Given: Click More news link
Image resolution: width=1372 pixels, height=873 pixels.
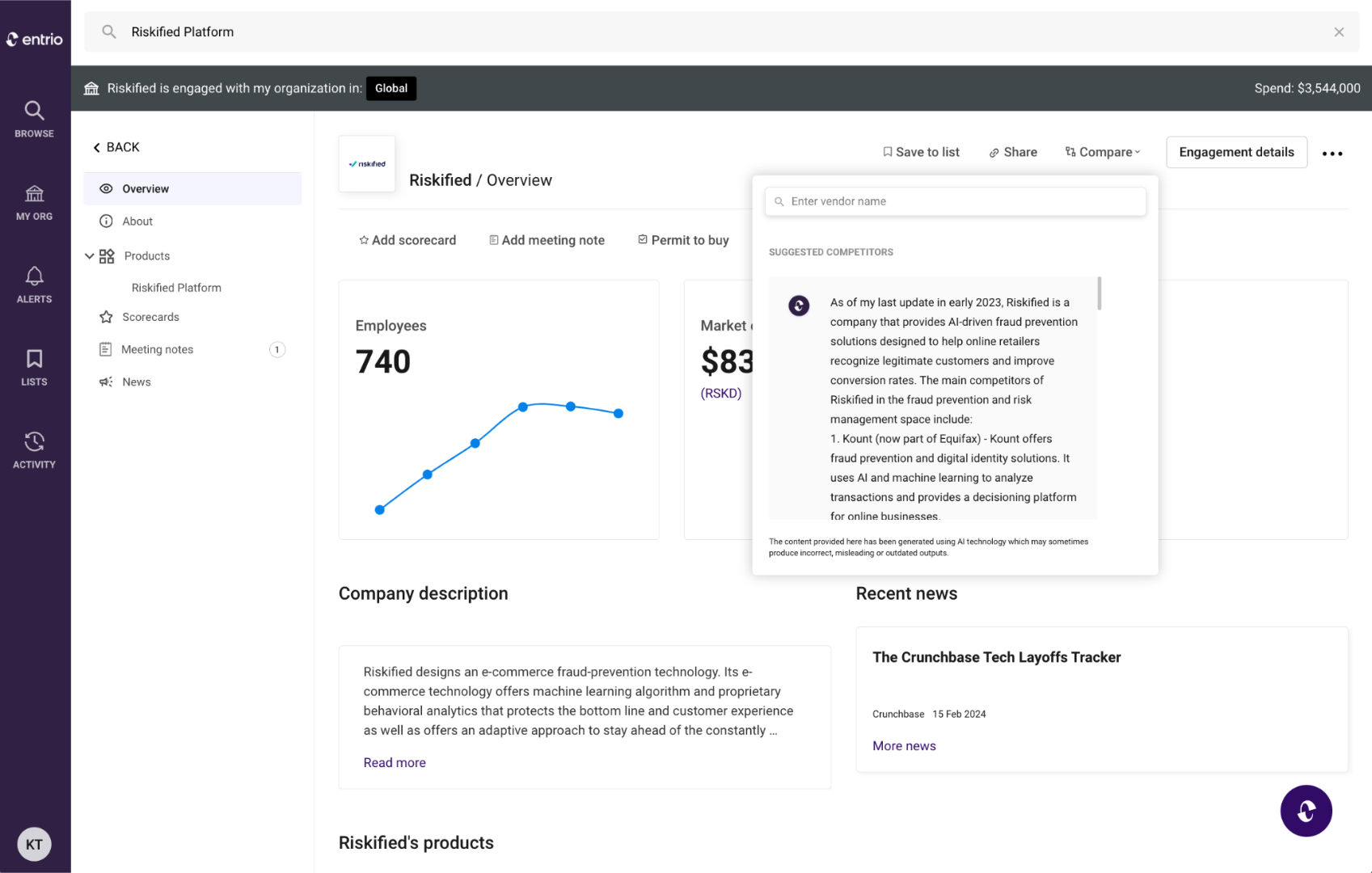Looking at the screenshot, I should pos(904,746).
